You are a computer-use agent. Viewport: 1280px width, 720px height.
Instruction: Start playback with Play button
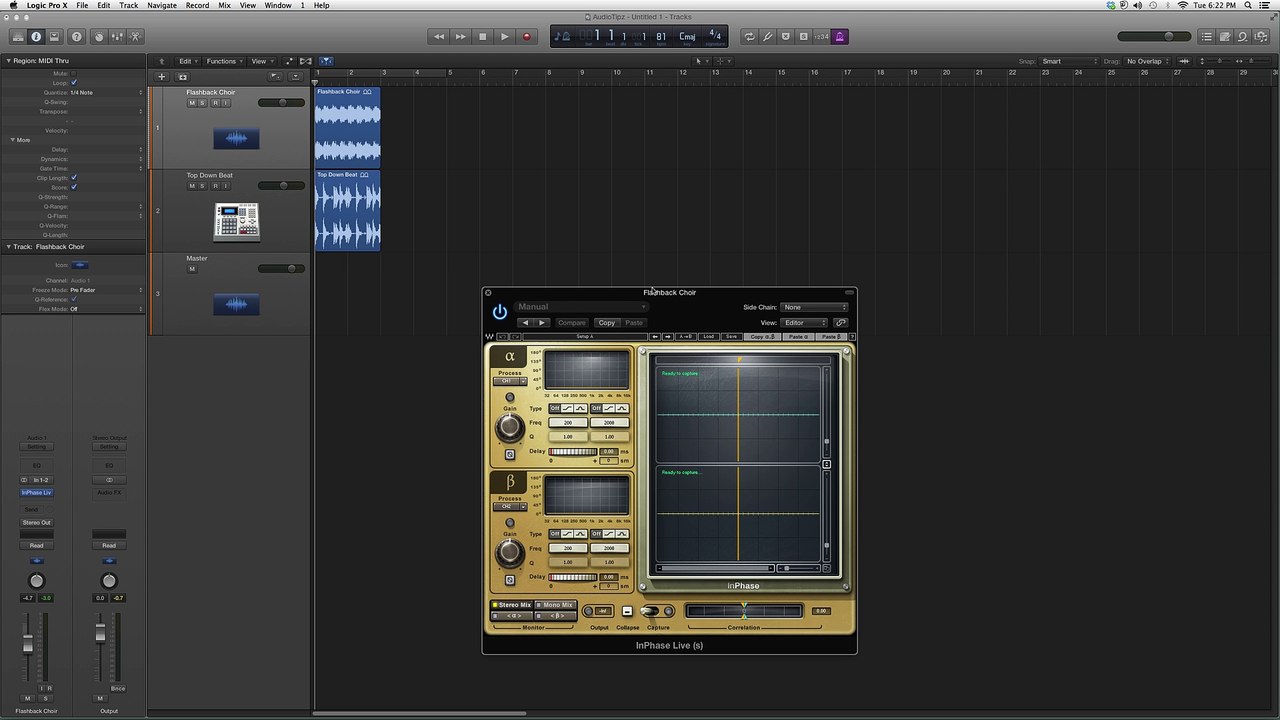coord(504,37)
